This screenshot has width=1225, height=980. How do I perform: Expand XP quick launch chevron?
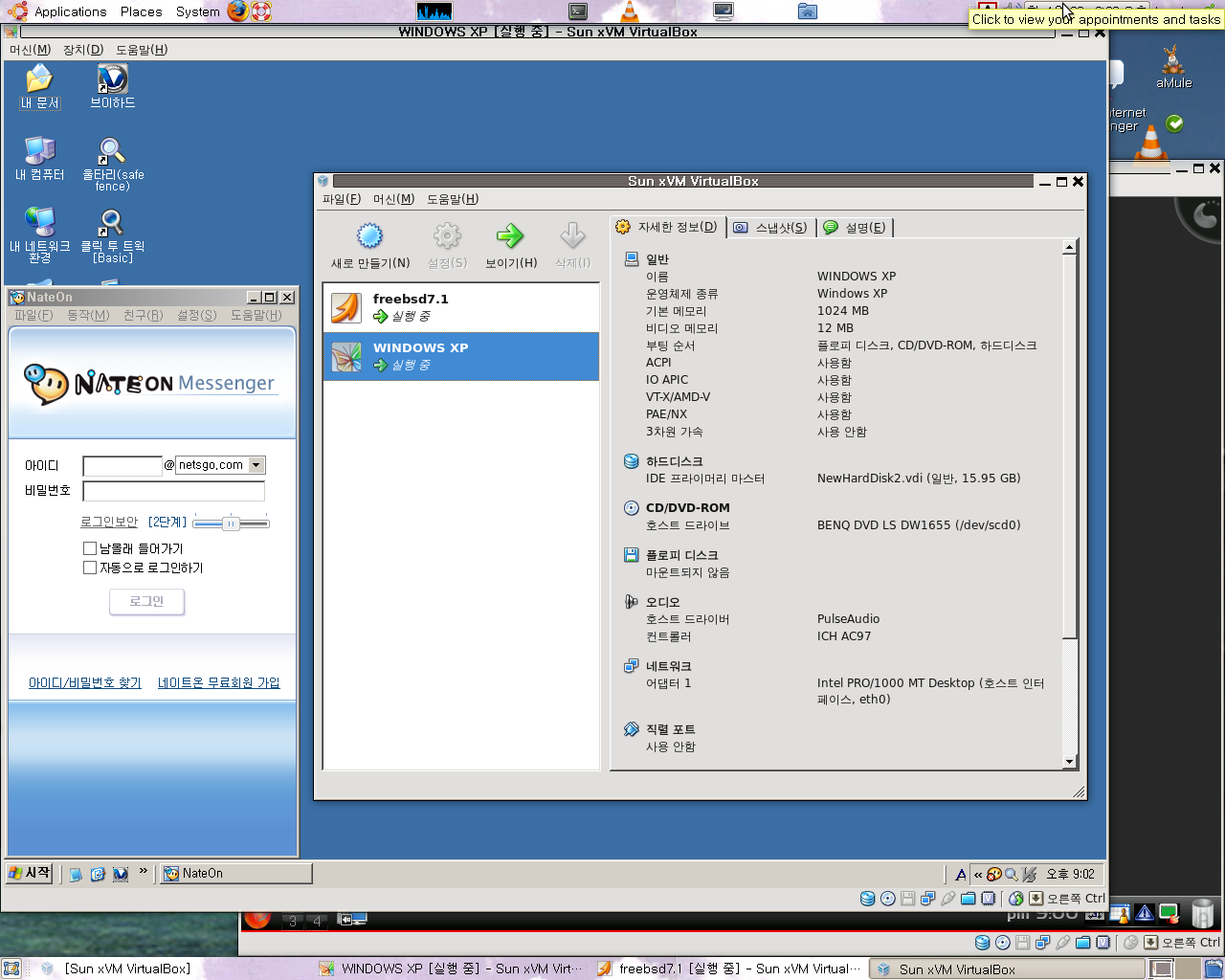click(x=144, y=872)
